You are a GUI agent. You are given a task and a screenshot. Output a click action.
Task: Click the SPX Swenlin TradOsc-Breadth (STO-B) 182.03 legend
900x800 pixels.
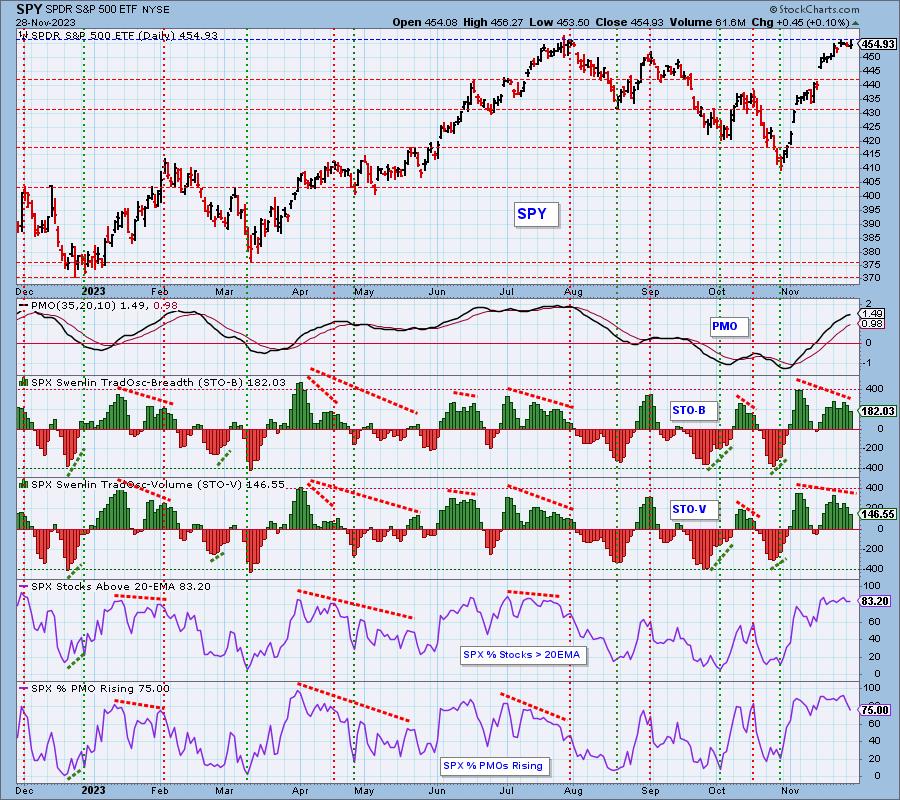pos(158,382)
